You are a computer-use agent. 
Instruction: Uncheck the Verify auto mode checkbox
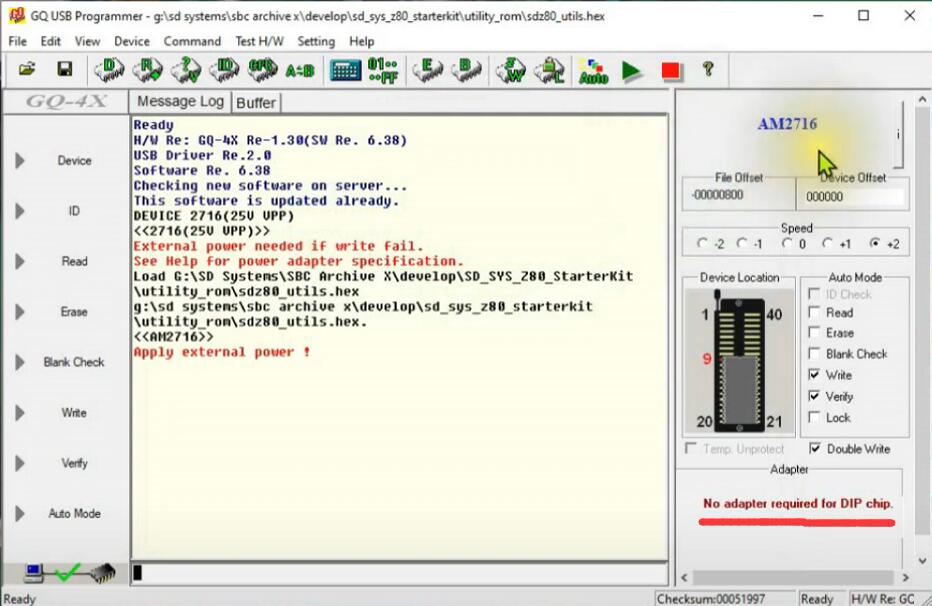tap(814, 396)
